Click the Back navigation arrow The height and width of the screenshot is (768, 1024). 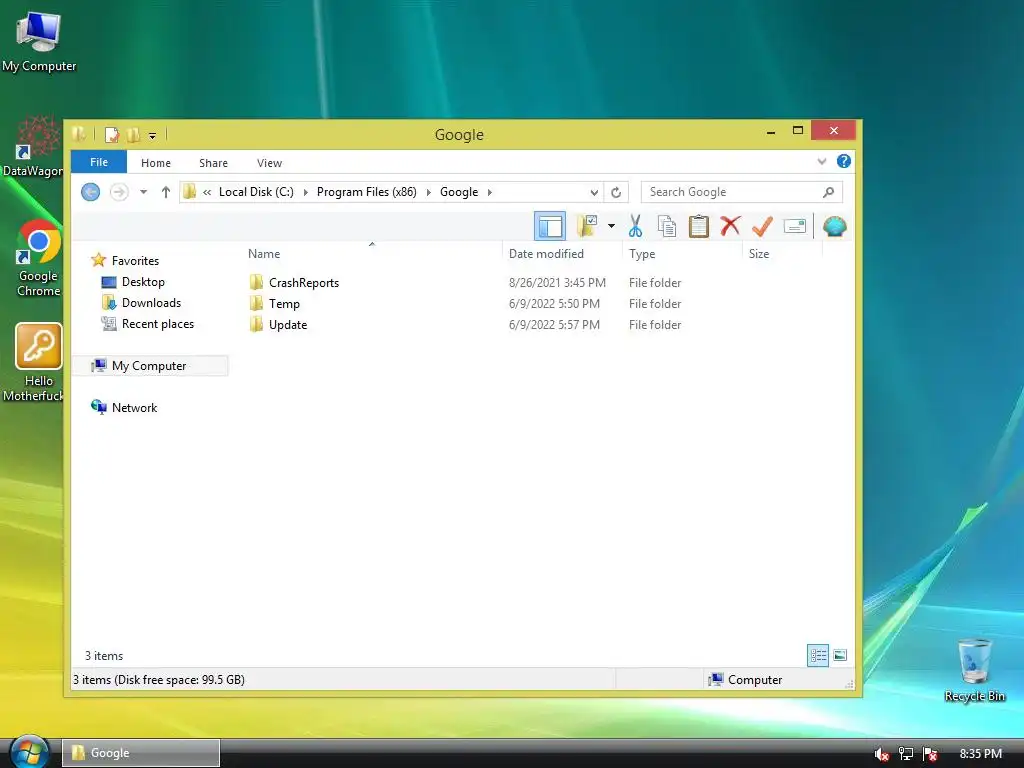[x=90, y=192]
